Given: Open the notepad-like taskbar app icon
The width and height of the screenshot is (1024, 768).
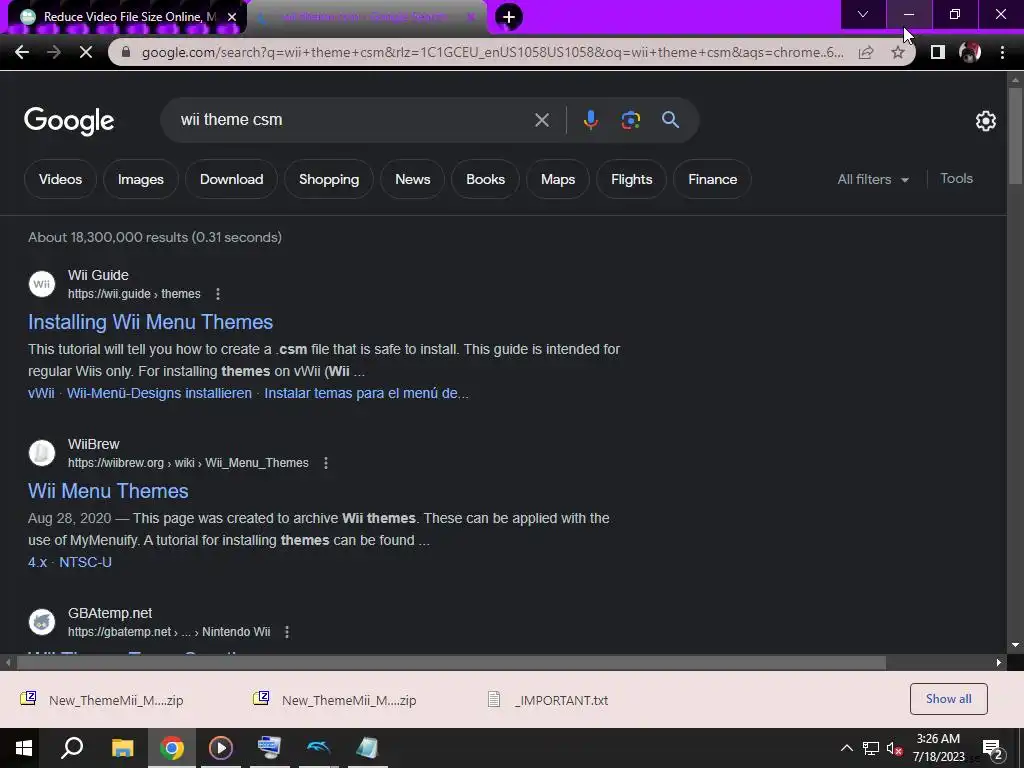Looking at the screenshot, I should point(368,748).
